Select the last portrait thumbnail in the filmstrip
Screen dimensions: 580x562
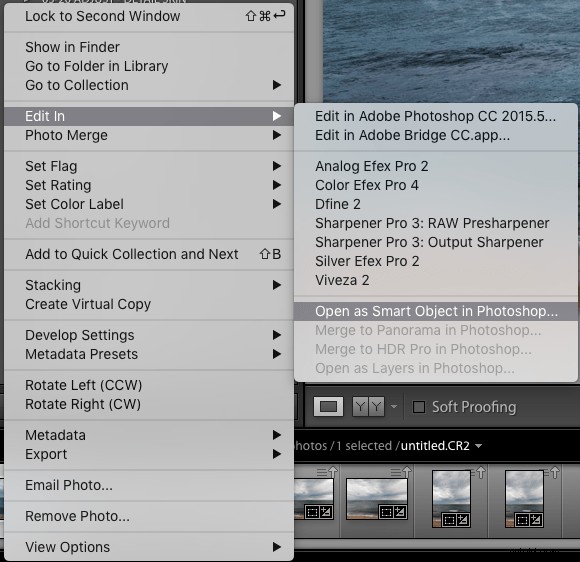(524, 499)
